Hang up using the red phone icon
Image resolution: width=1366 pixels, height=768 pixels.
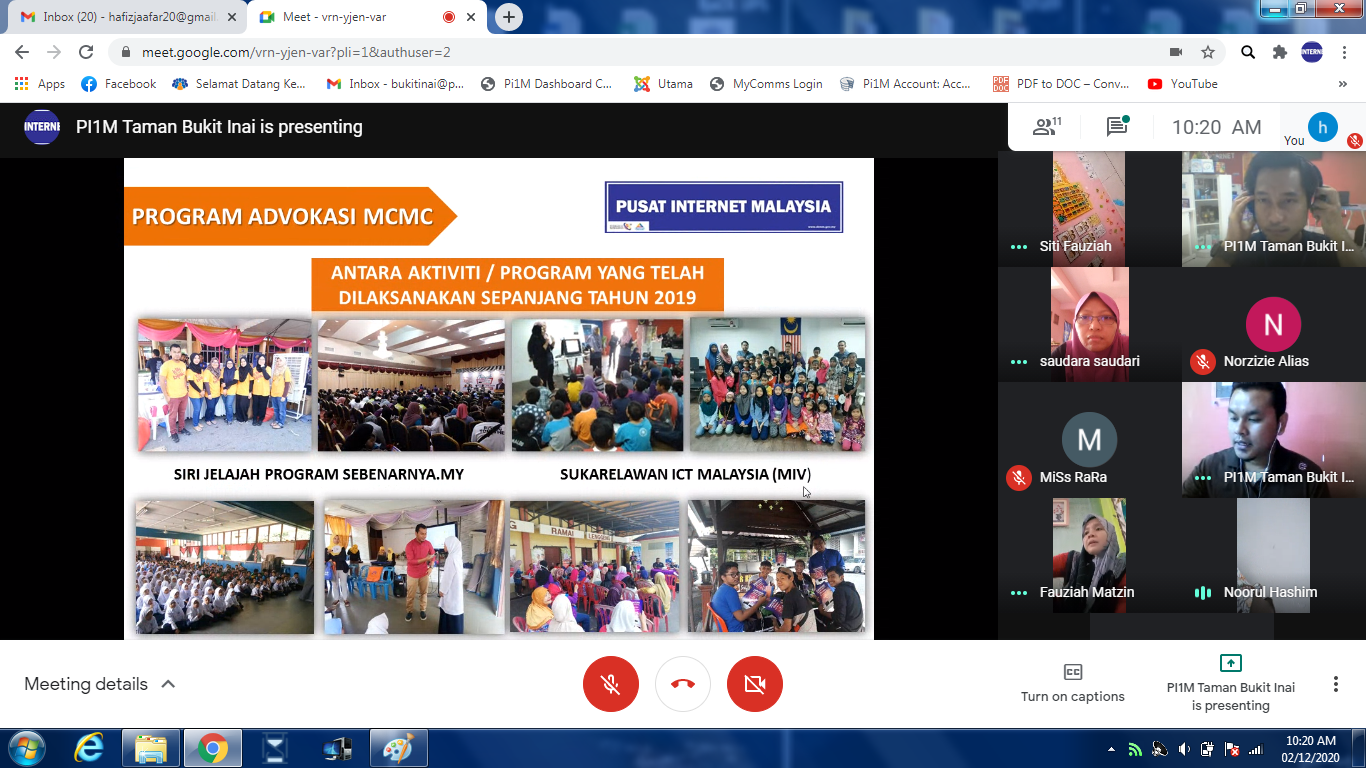pyautogui.click(x=683, y=684)
